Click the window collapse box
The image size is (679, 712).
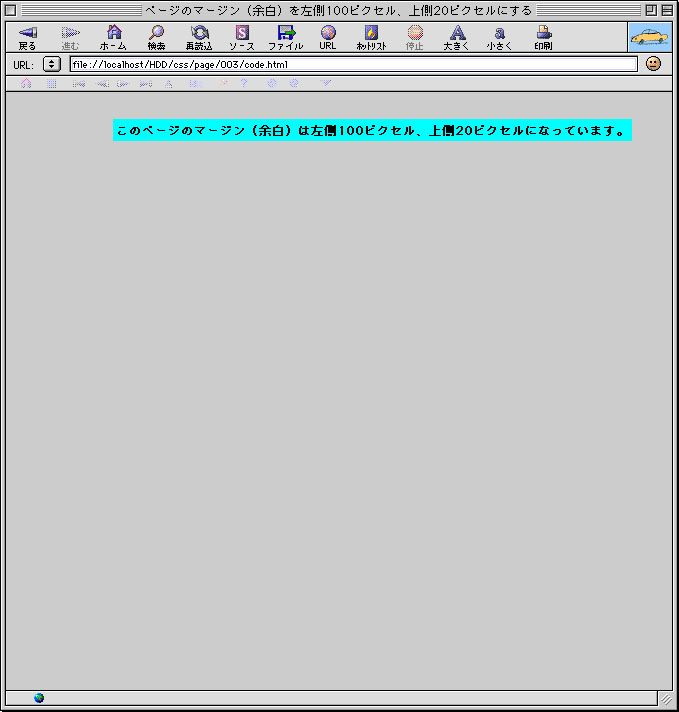tap(667, 10)
